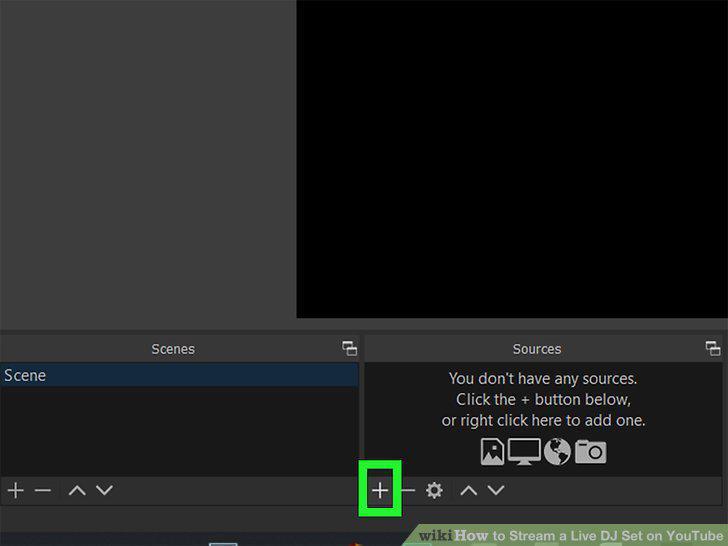728x546 pixels.
Task: Click the 'Sources' panel title
Action: (x=537, y=349)
